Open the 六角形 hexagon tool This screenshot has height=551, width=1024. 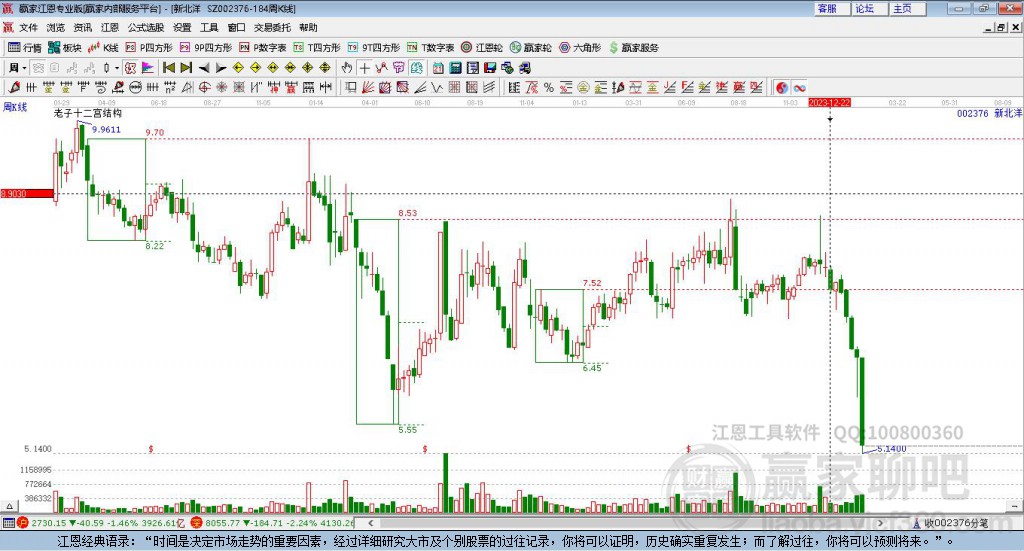(x=580, y=48)
